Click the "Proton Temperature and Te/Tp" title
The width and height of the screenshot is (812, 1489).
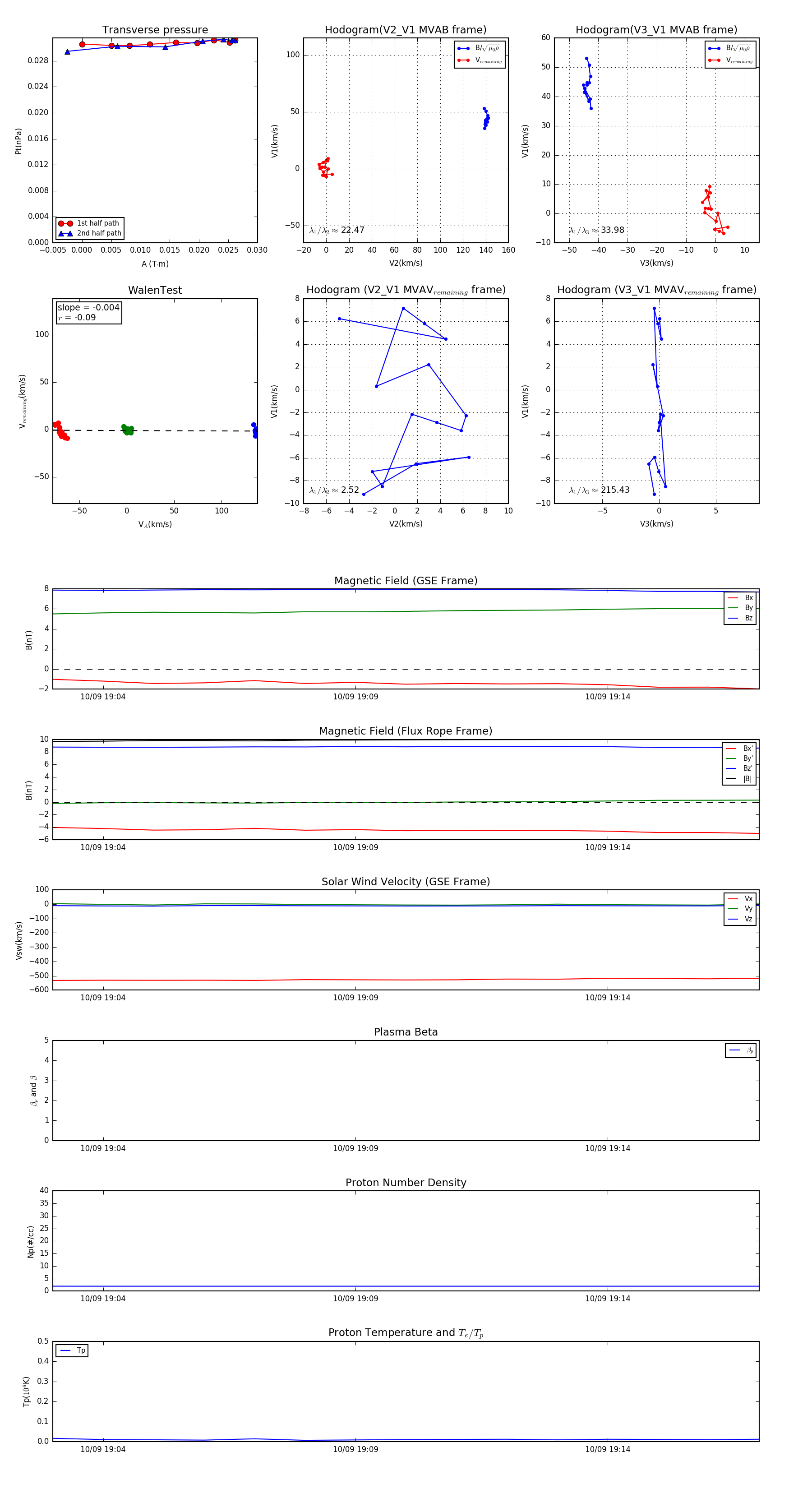406,1333
